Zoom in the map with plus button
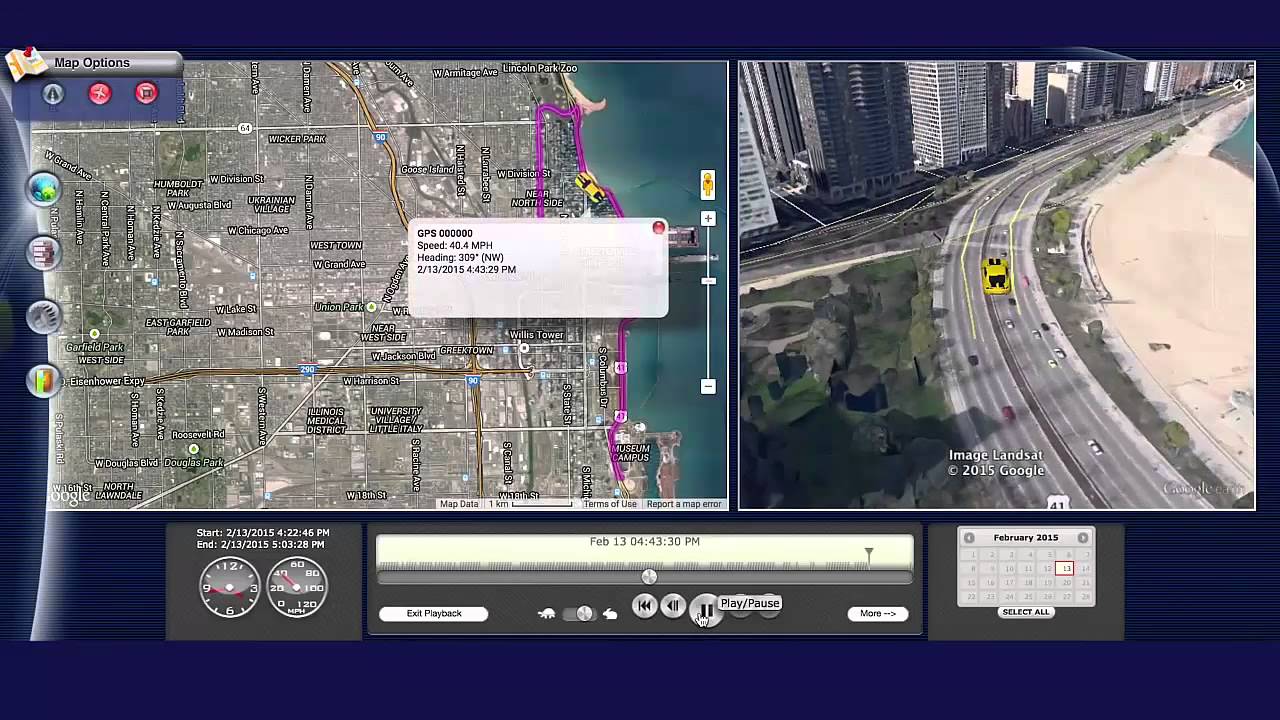 [708, 218]
